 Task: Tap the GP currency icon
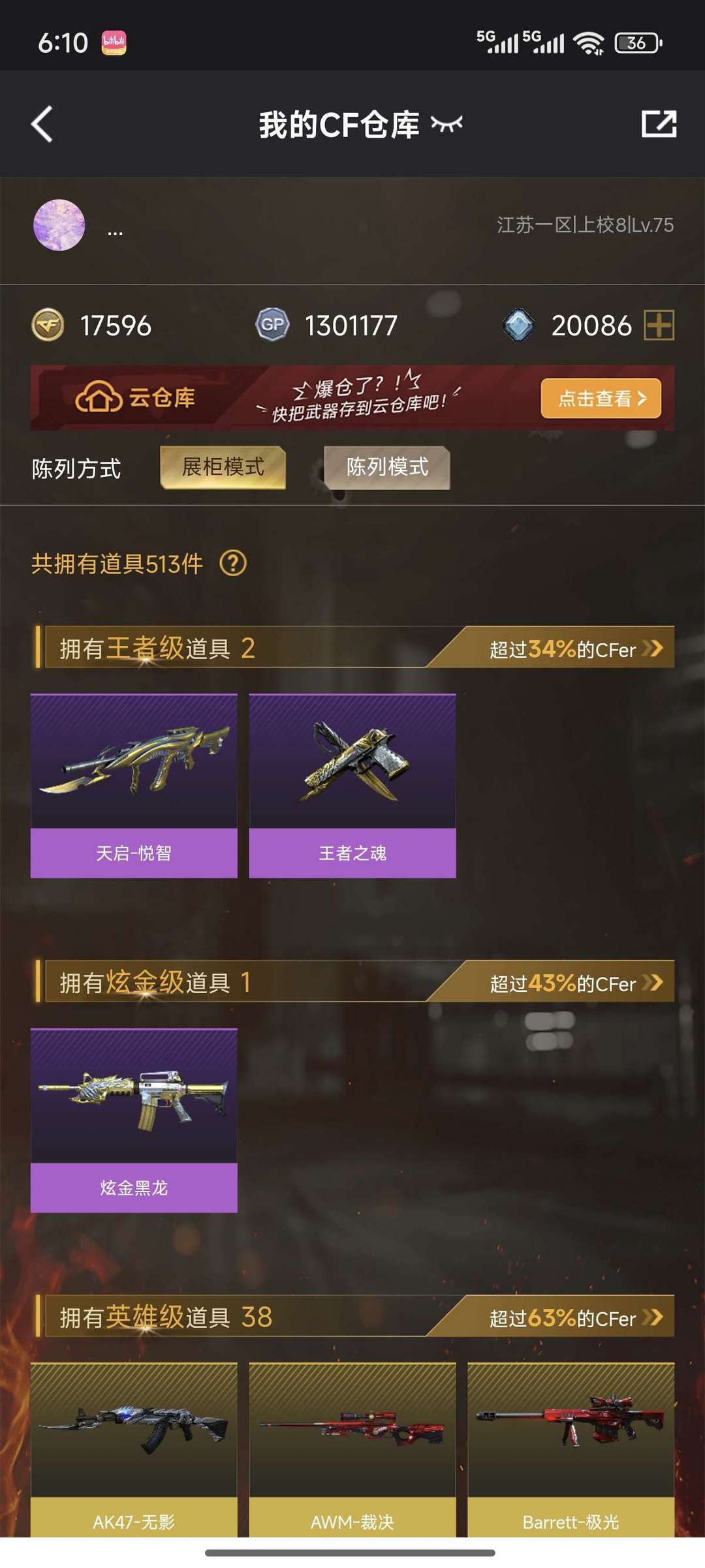tap(272, 324)
